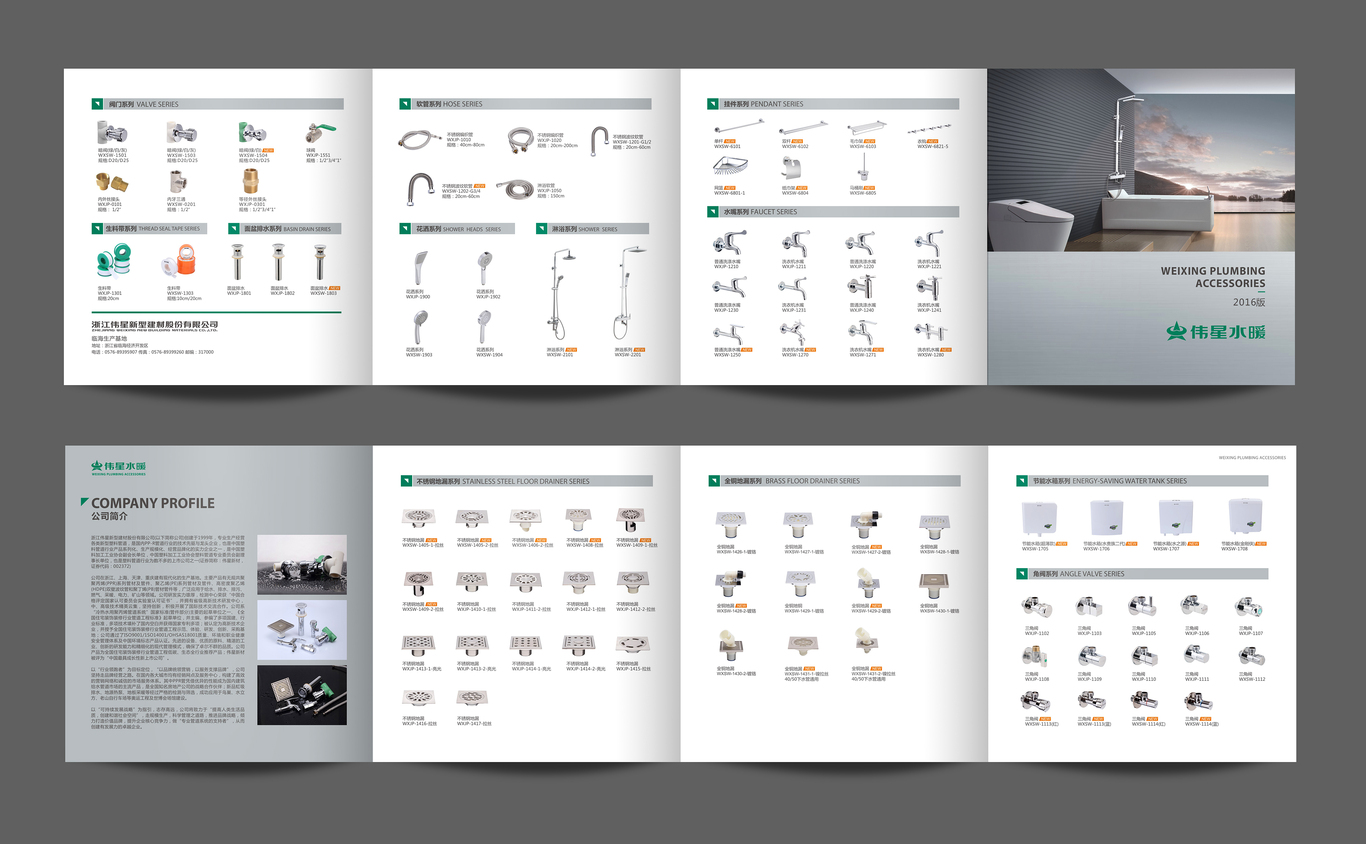The width and height of the screenshot is (1366, 844).
Task: Click the green ball valve image WXJP-1551
Action: tap(319, 133)
